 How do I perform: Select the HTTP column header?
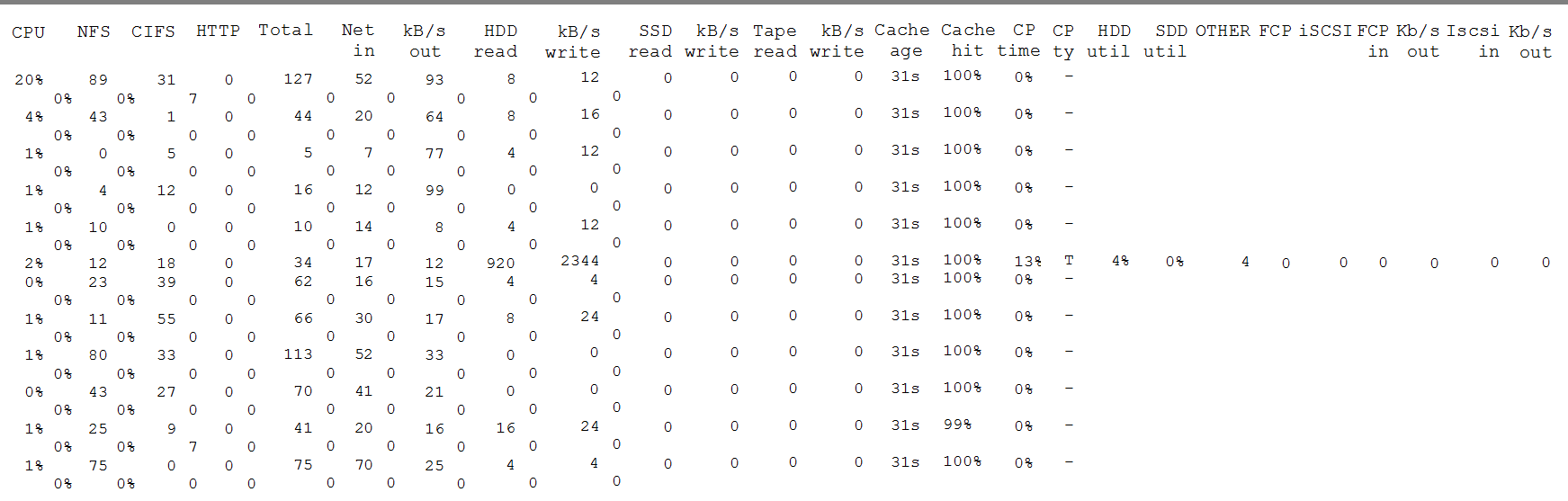click(218, 31)
